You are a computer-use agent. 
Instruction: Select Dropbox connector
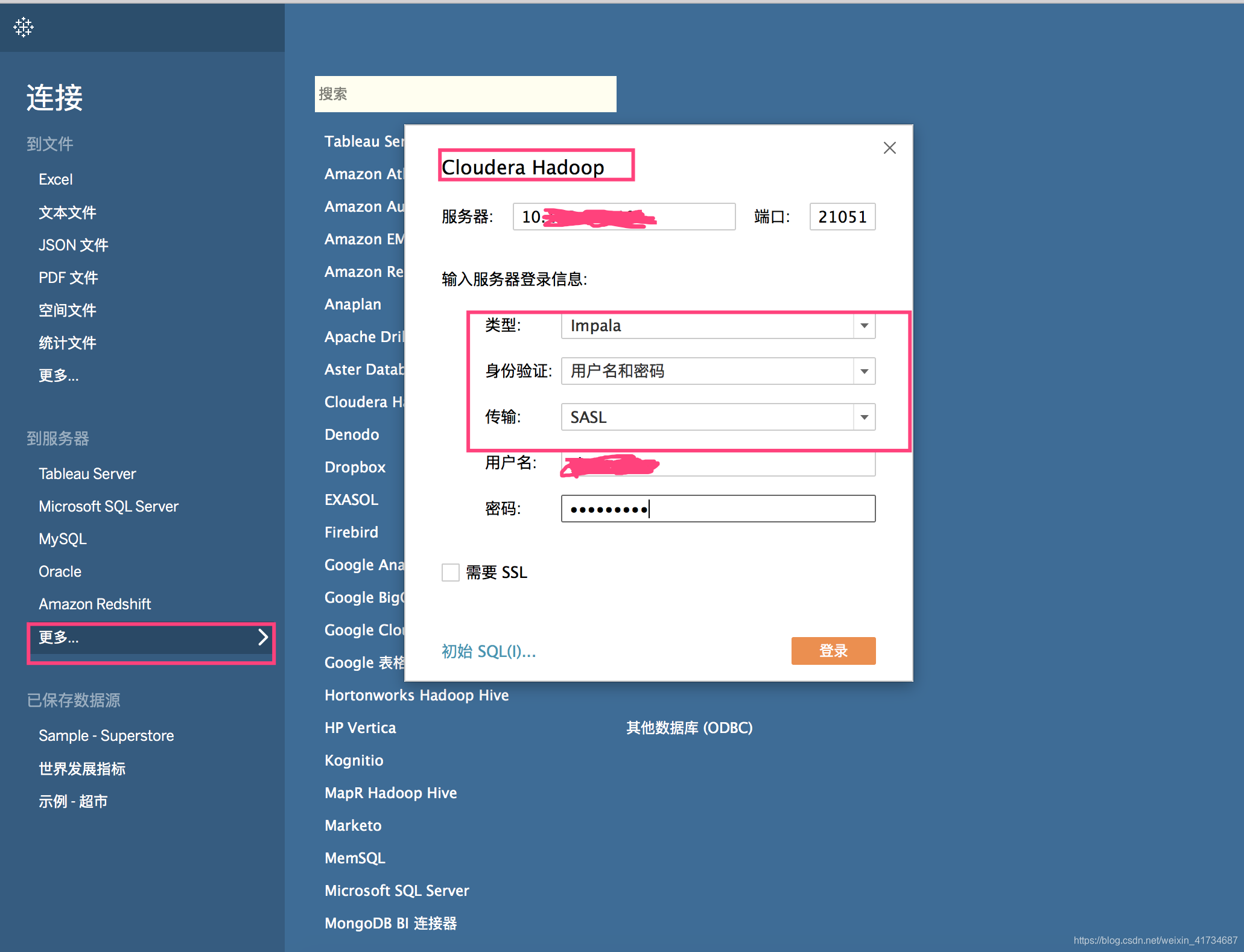[x=355, y=467]
